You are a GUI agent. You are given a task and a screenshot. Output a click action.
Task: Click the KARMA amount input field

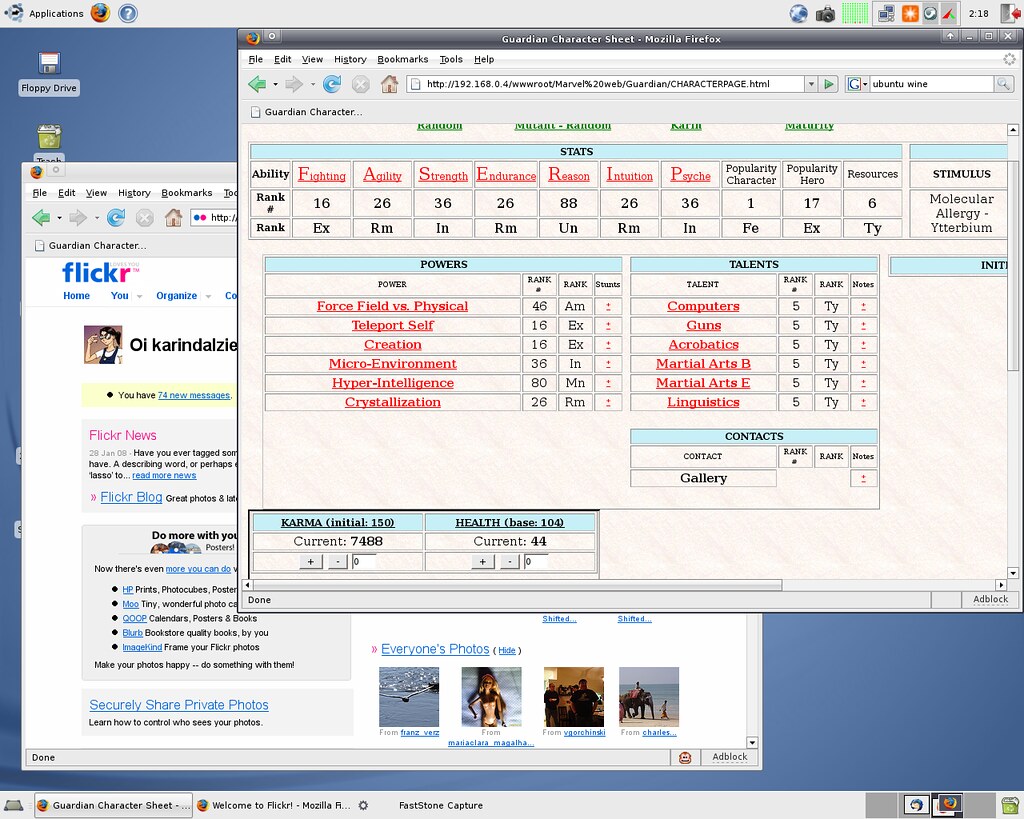pos(373,562)
